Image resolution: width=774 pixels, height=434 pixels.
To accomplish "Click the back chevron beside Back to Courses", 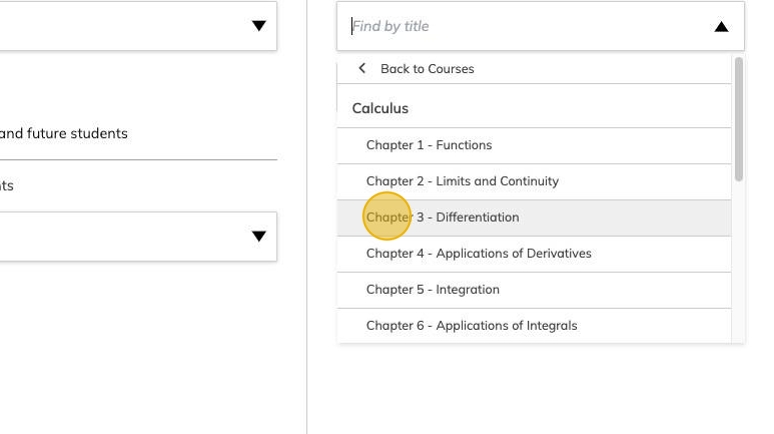I will 362,68.
